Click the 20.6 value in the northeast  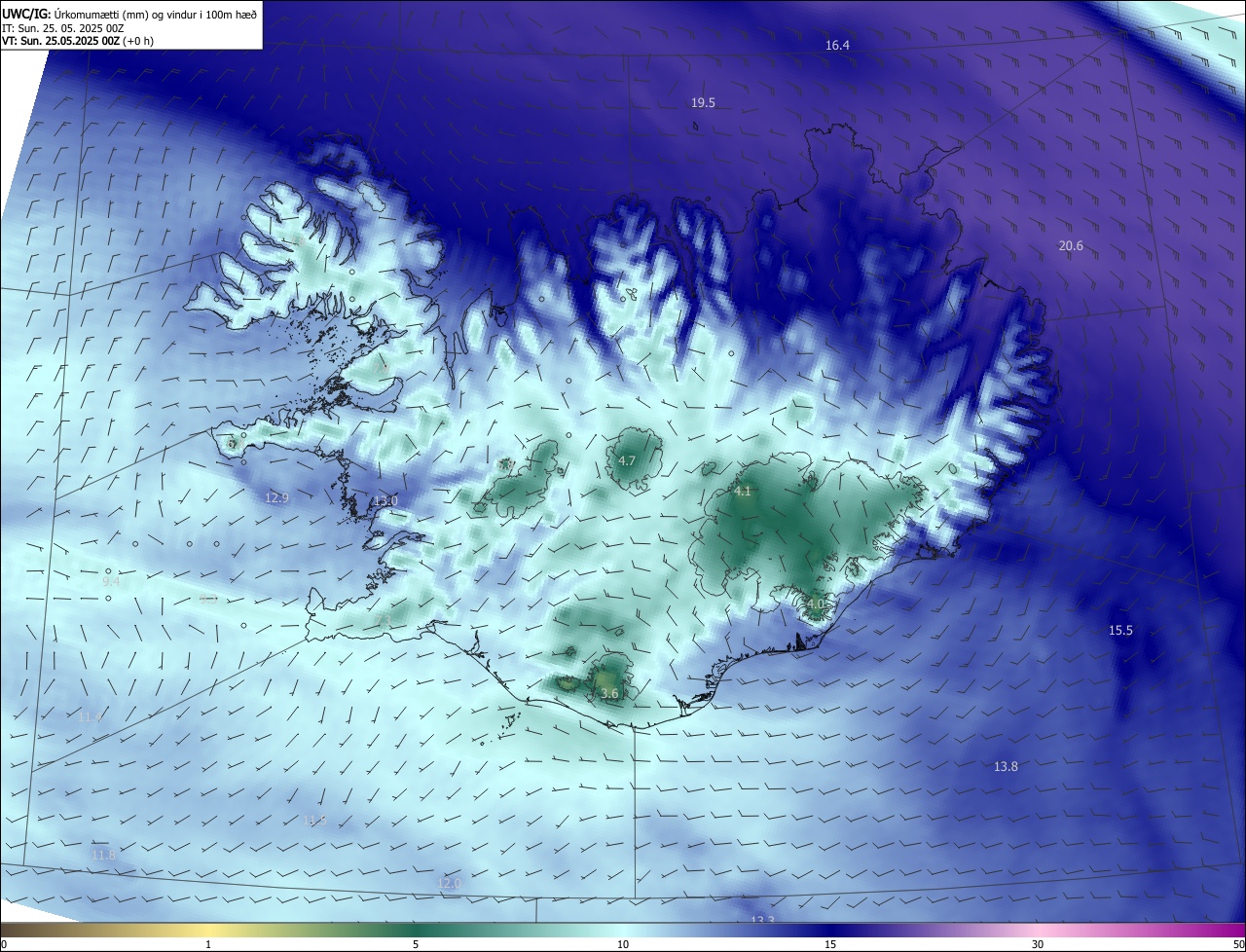coord(1071,246)
